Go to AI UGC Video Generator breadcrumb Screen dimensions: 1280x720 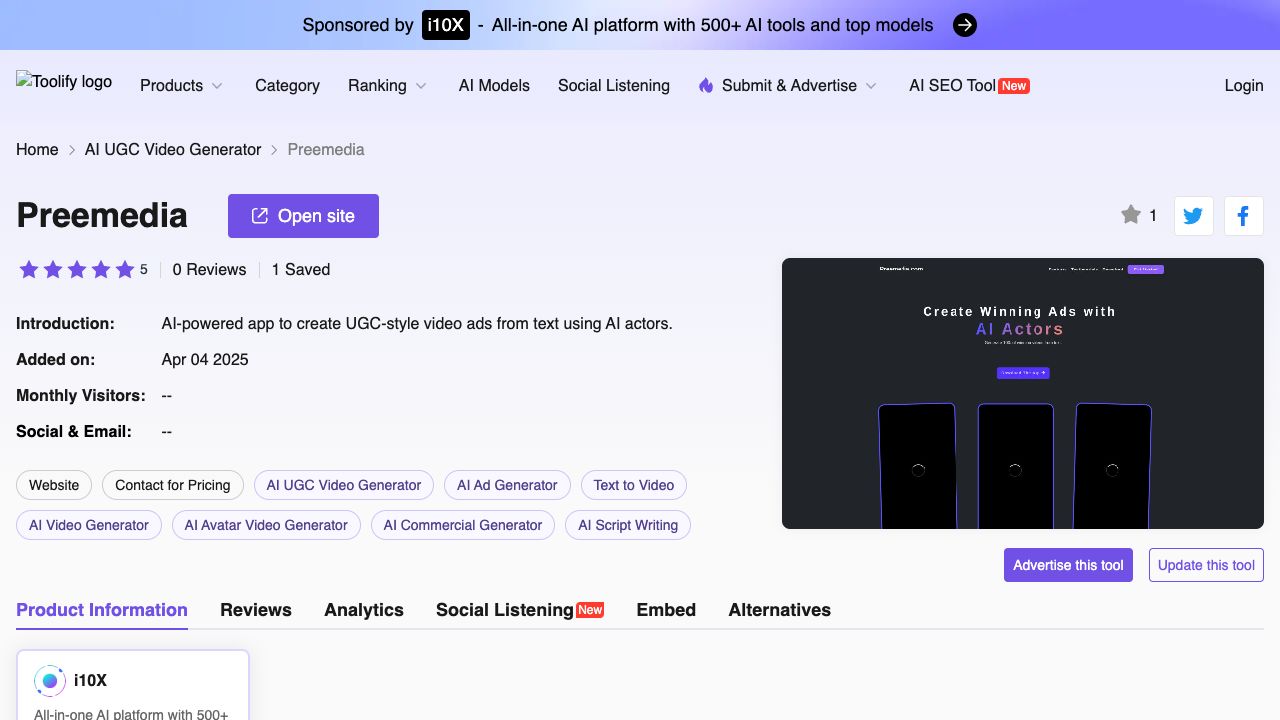(x=173, y=150)
